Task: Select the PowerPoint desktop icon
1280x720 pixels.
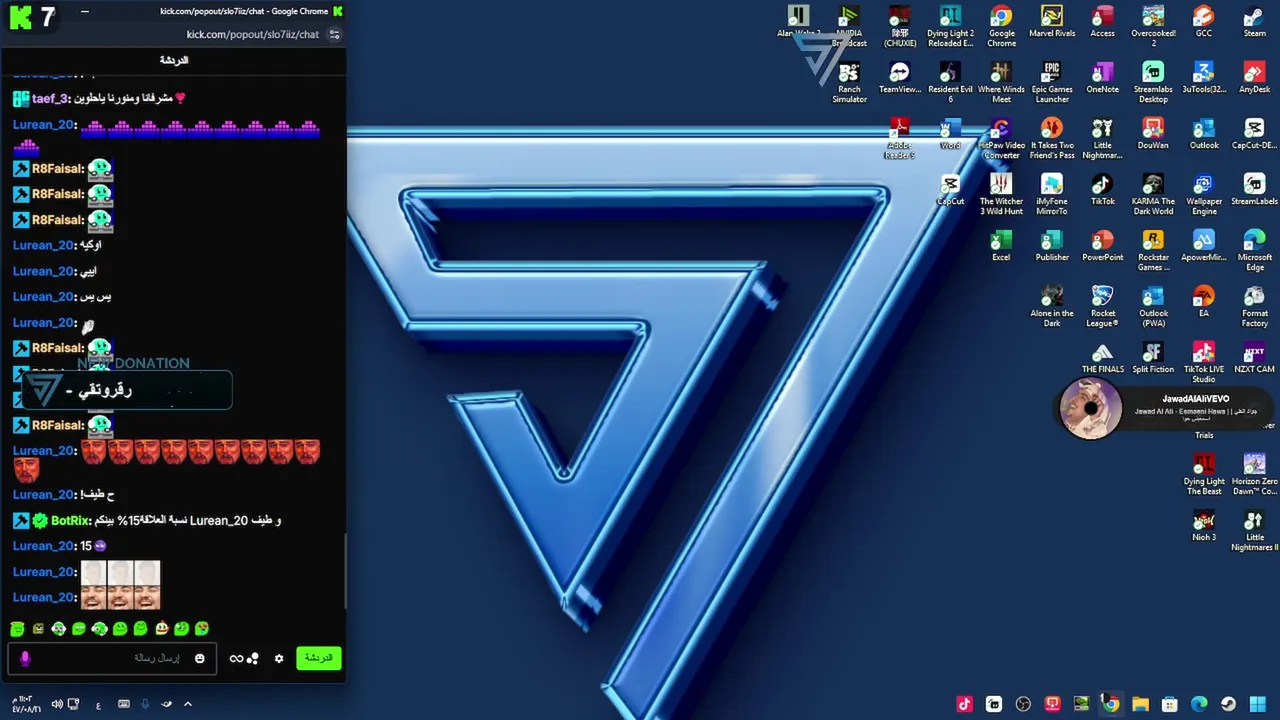Action: 1102,246
